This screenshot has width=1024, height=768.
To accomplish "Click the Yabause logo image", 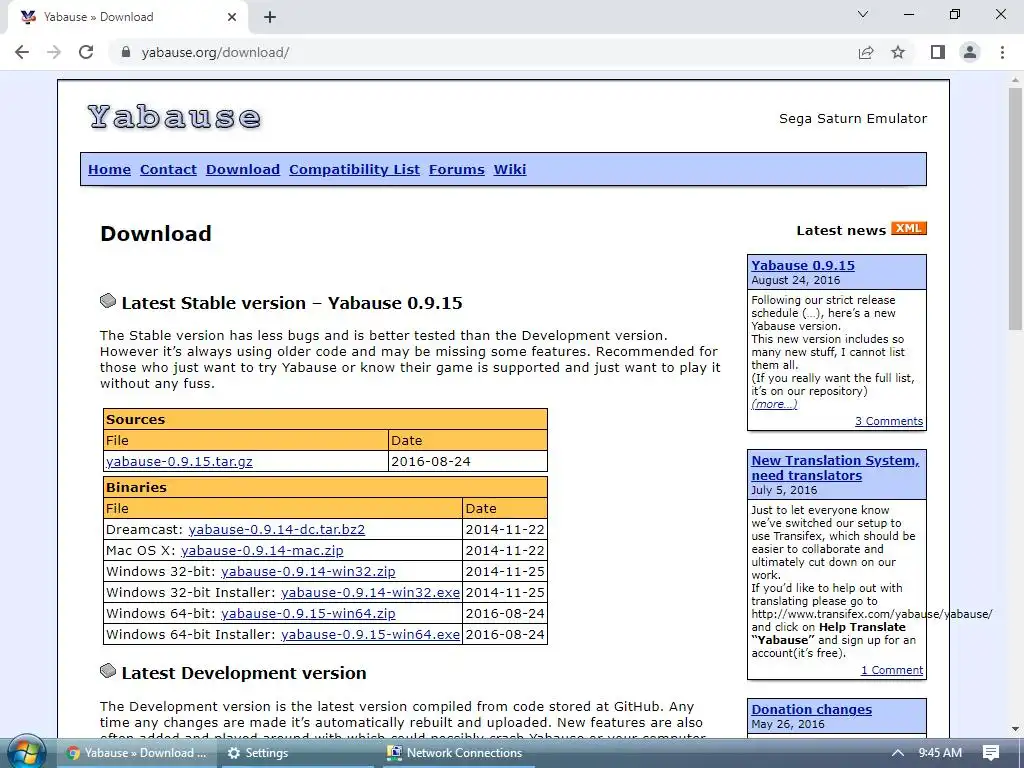I will (x=174, y=118).
